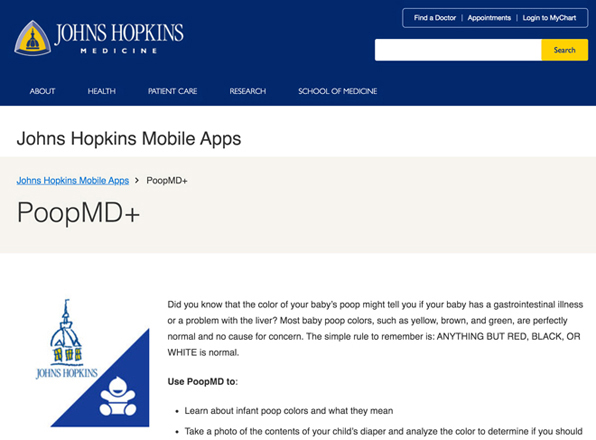Click the baby figure in app logo
Viewport: 596px width, 440px height.
click(118, 396)
